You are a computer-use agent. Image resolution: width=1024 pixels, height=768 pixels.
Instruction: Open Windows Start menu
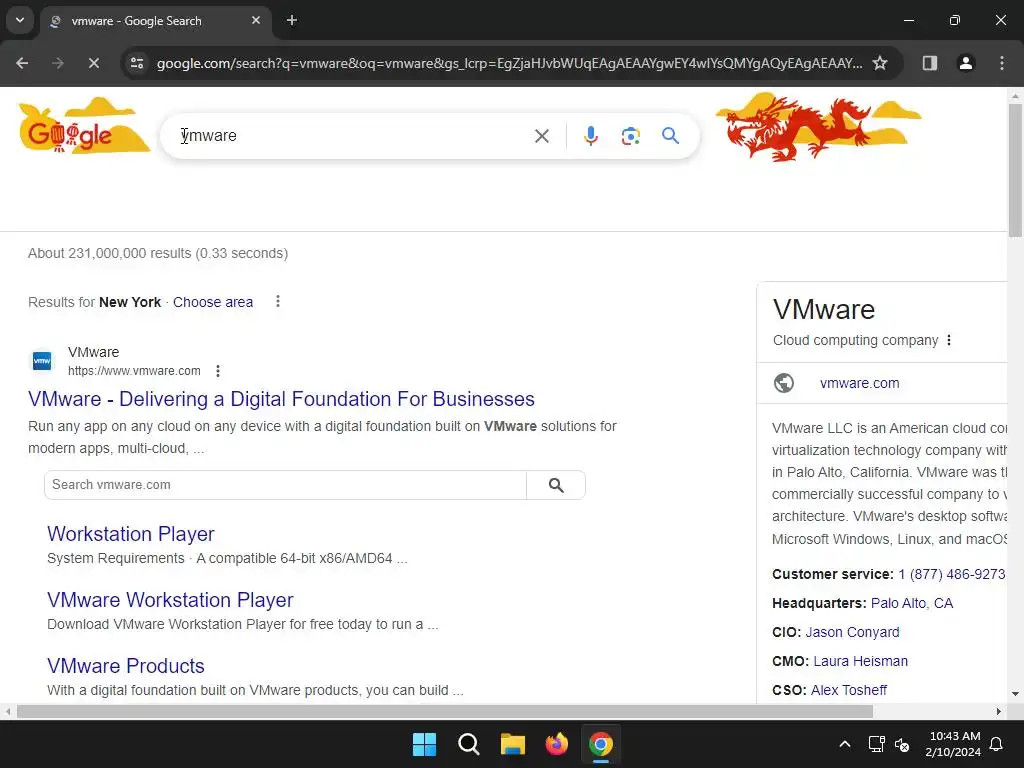424,744
